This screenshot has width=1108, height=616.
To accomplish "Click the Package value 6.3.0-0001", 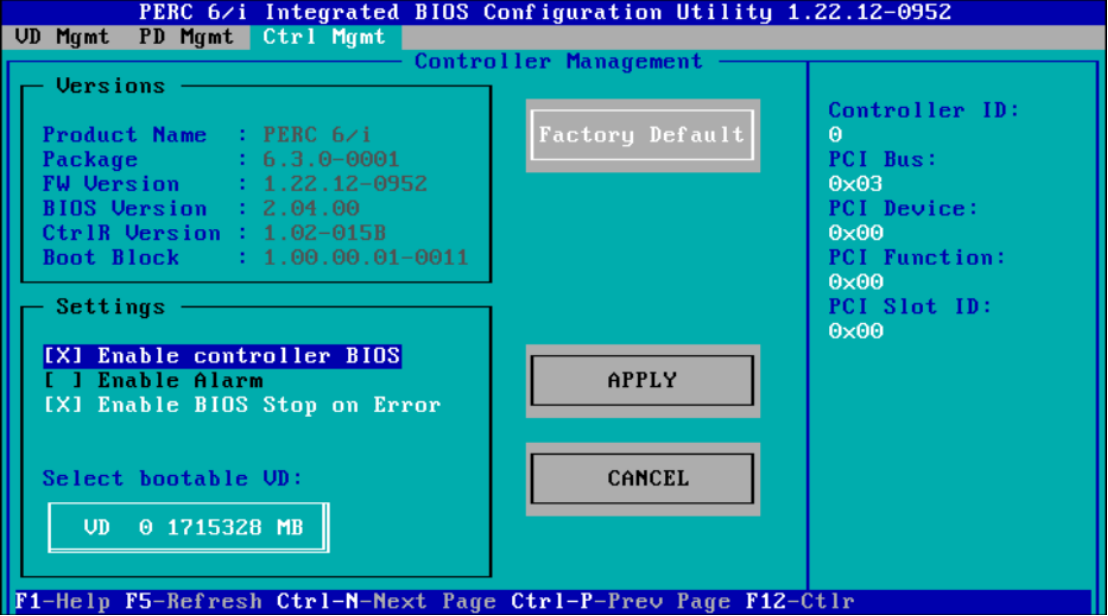I will coord(331,159).
